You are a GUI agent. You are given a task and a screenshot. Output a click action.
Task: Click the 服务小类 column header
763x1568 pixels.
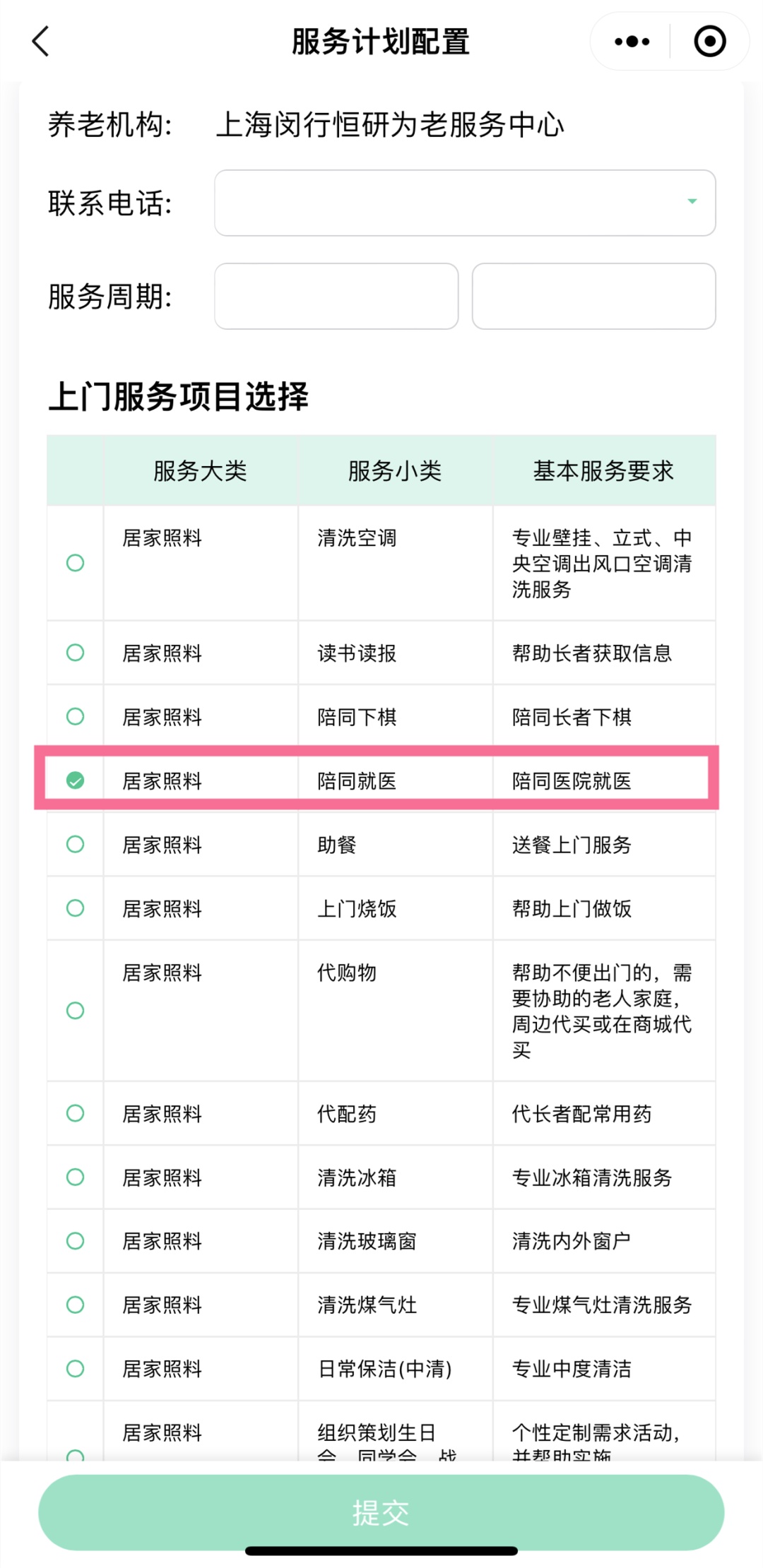tap(395, 471)
